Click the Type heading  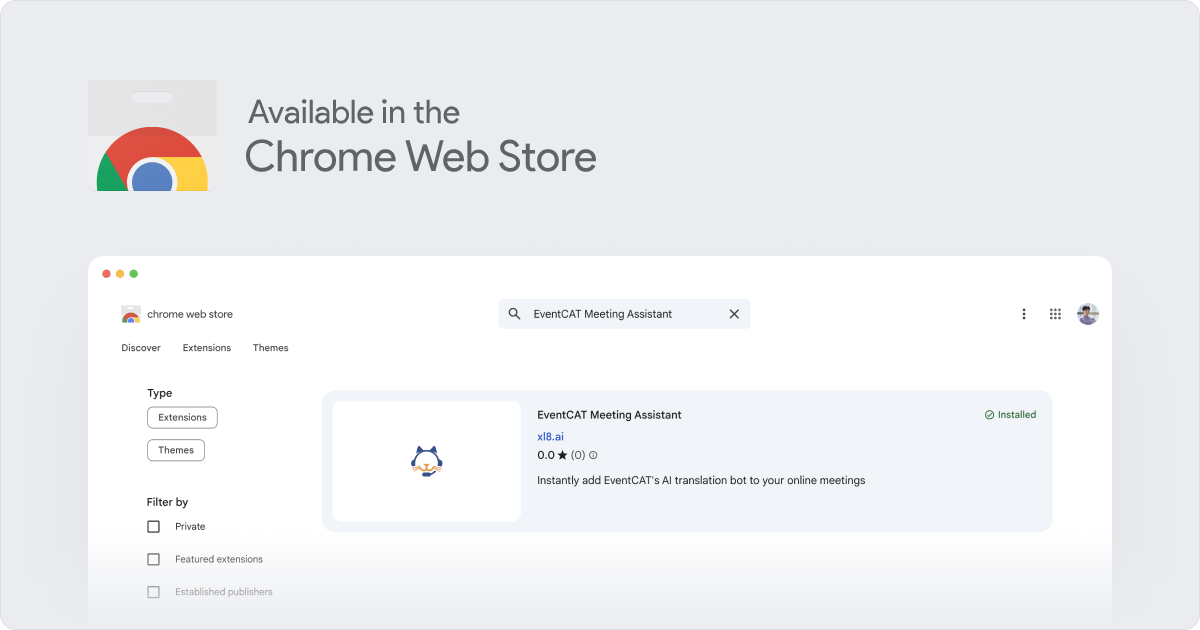pyautogui.click(x=159, y=393)
